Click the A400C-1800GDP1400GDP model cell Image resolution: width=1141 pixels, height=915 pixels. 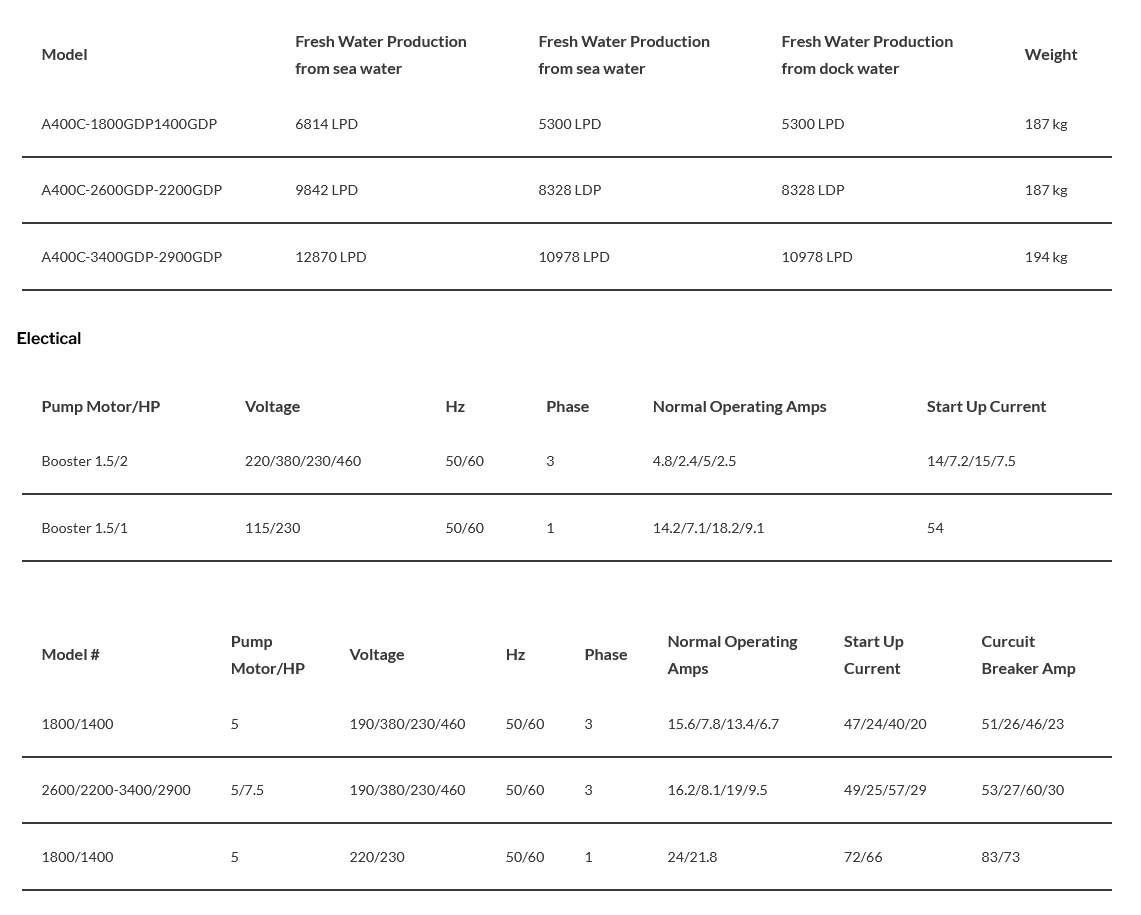point(129,124)
